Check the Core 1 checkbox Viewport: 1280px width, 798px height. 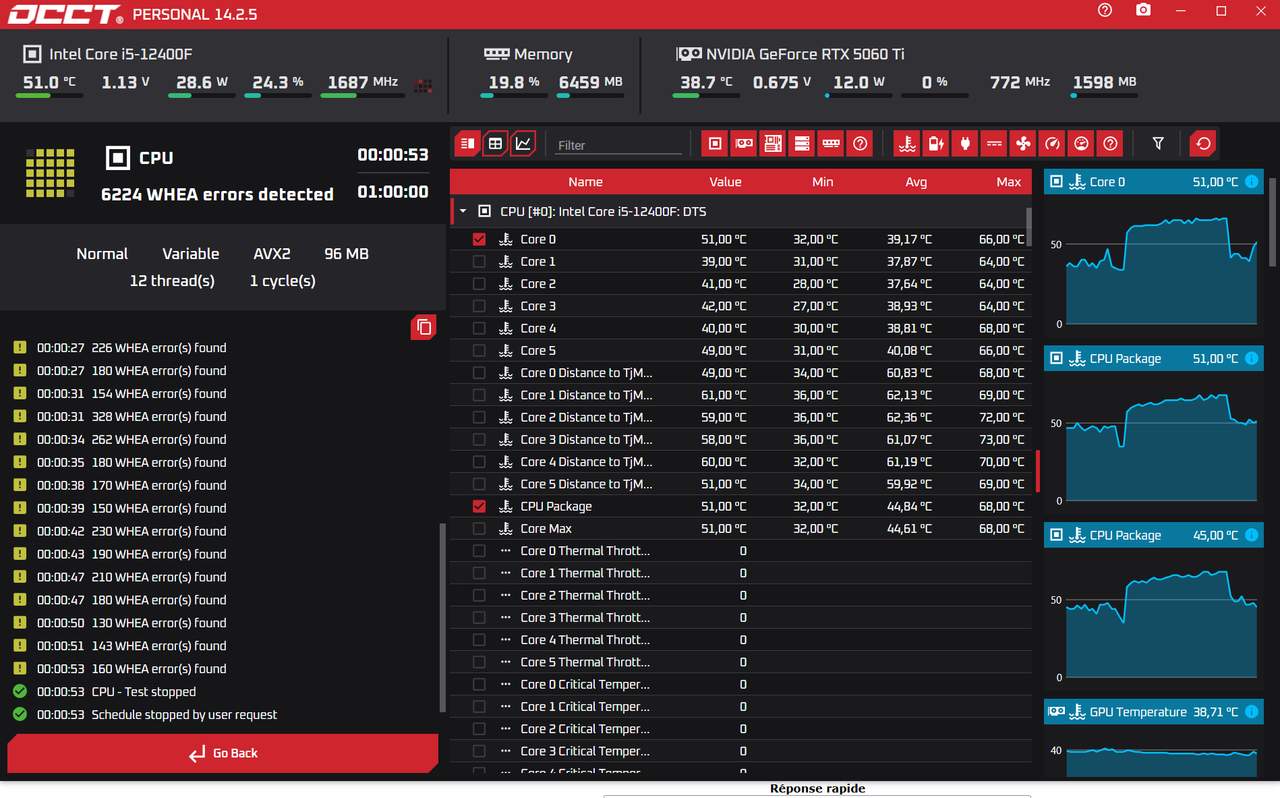click(479, 261)
